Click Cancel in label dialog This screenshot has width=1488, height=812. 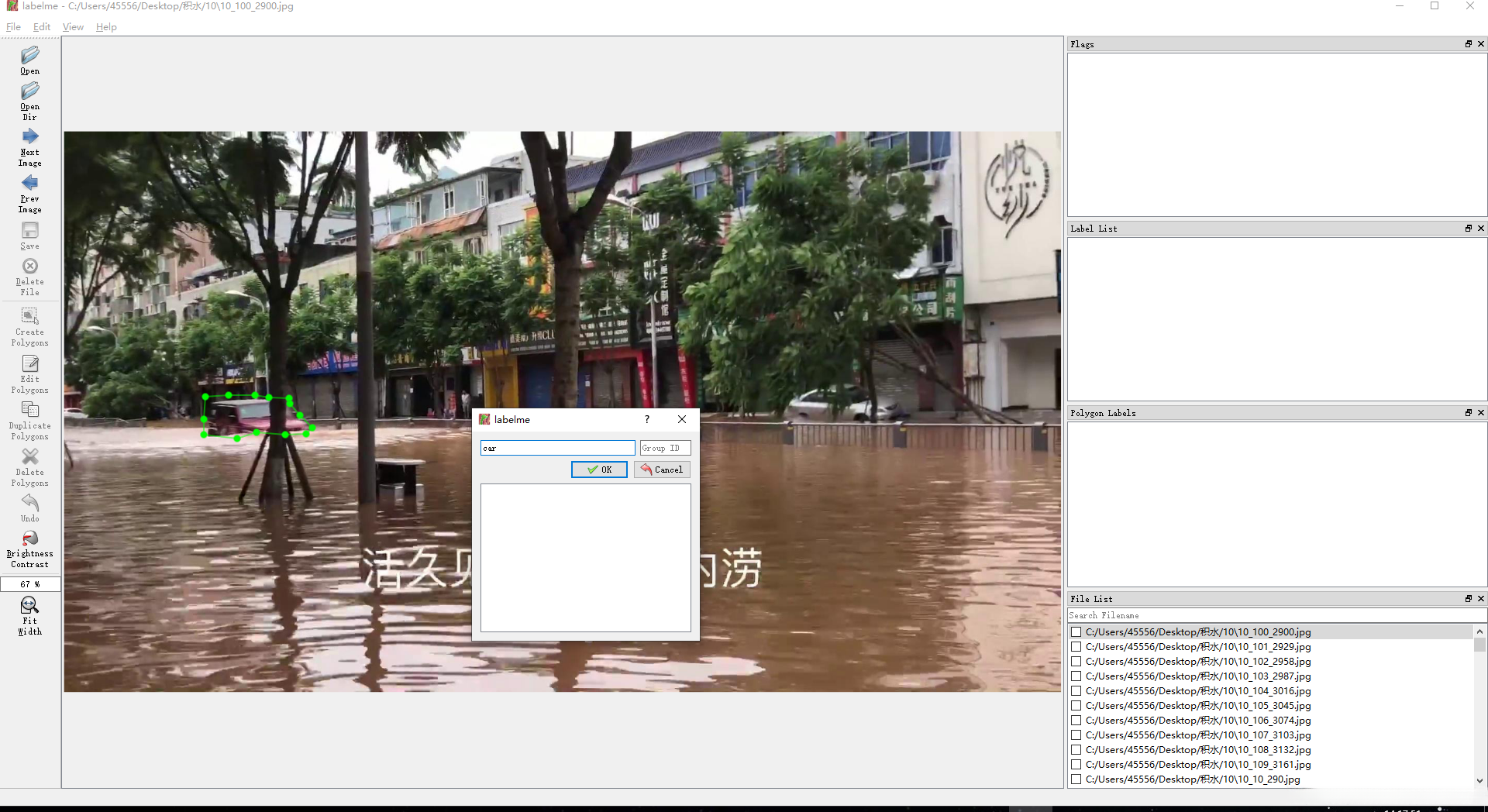coord(662,470)
